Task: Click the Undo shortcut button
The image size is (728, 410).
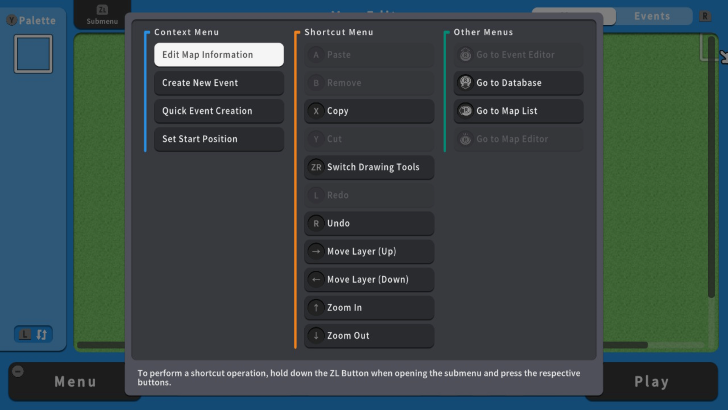Action: [369, 223]
